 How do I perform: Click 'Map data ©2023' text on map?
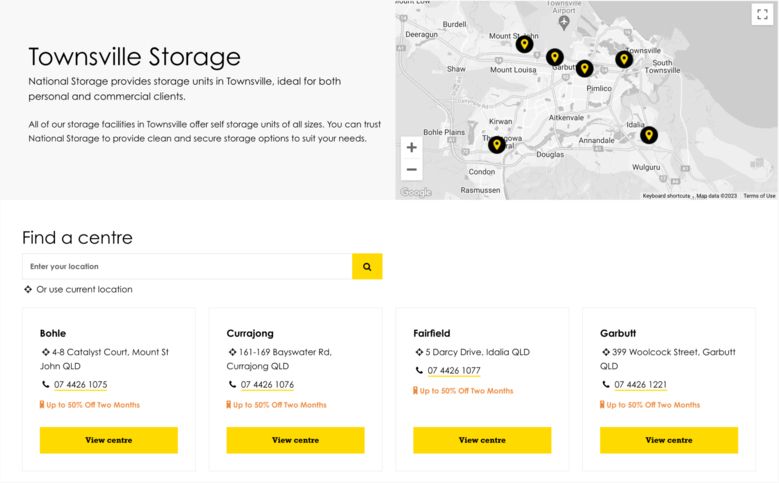[x=716, y=196]
